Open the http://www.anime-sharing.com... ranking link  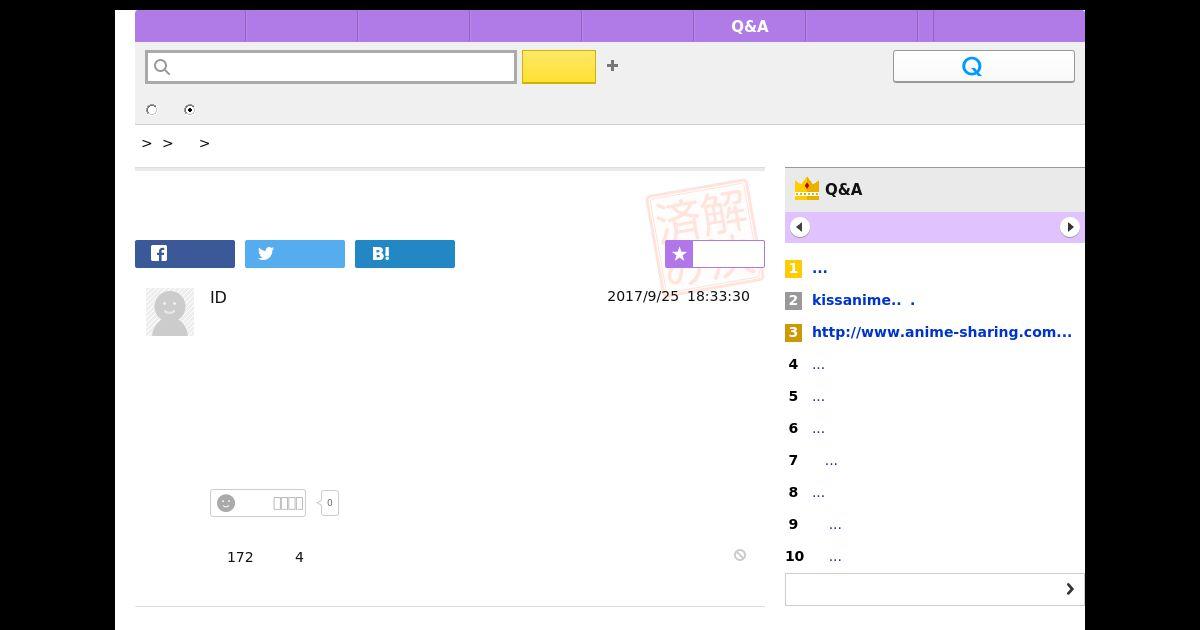(942, 332)
